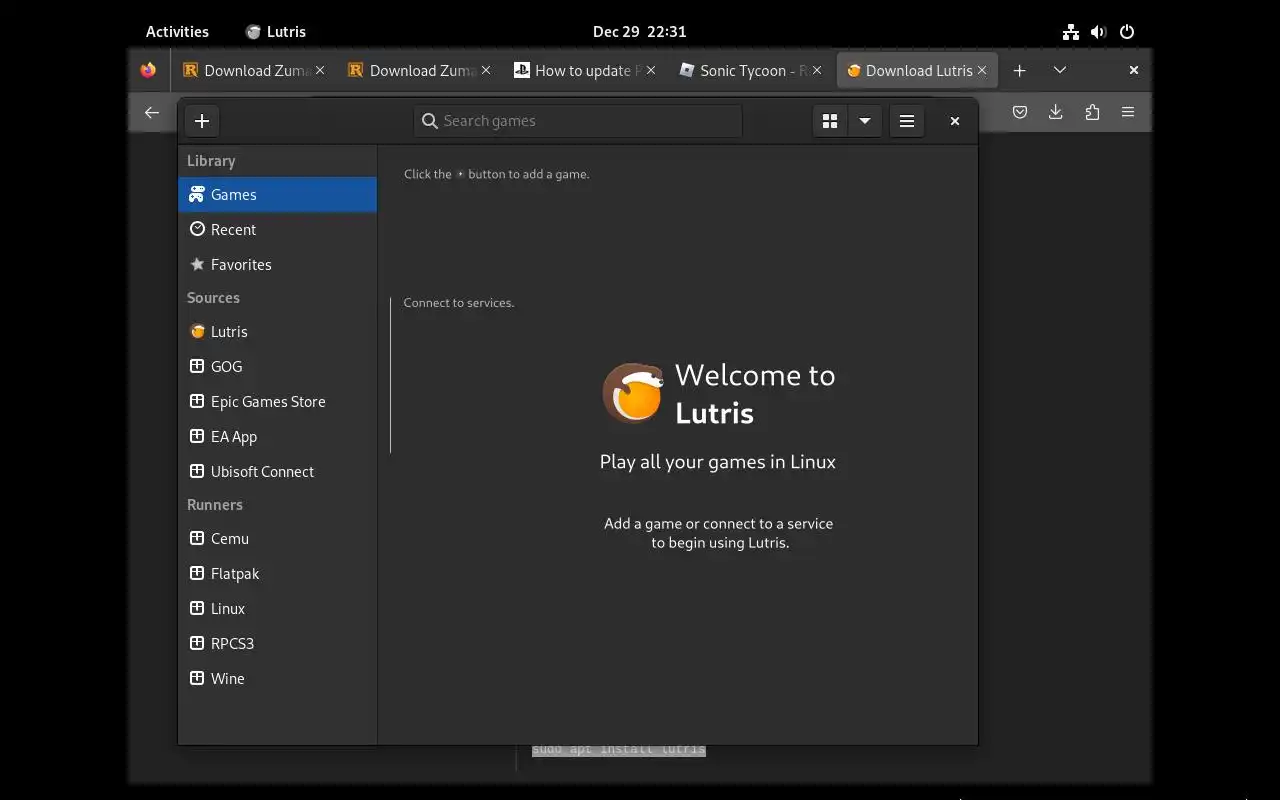Open the Lutris app menu in top bar
The image size is (1280, 800).
[x=276, y=32]
